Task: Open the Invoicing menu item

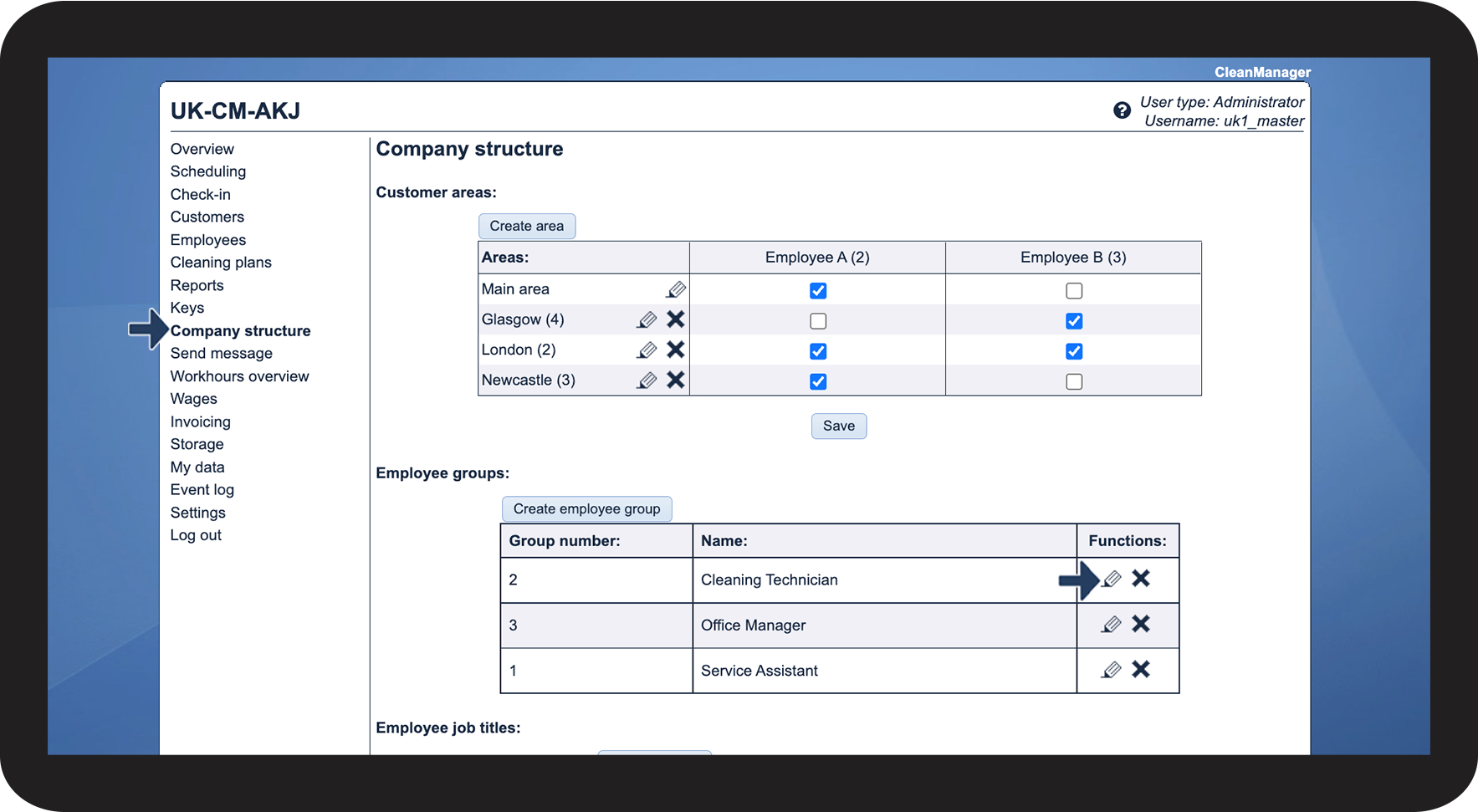Action: coord(201,422)
